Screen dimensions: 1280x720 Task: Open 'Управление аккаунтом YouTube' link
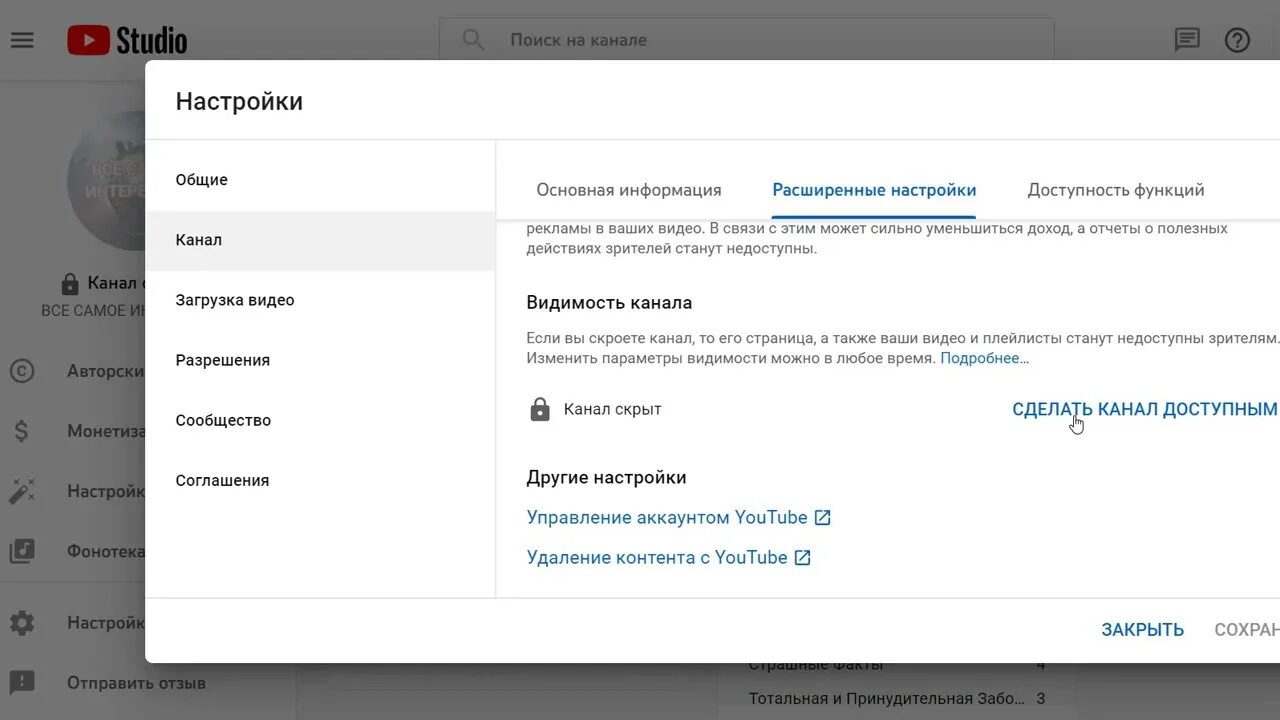tap(667, 517)
